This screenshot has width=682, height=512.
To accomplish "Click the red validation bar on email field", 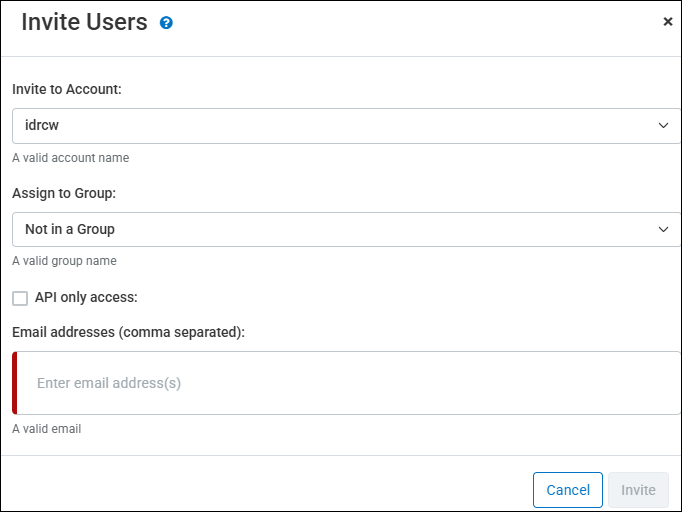I will coord(15,383).
